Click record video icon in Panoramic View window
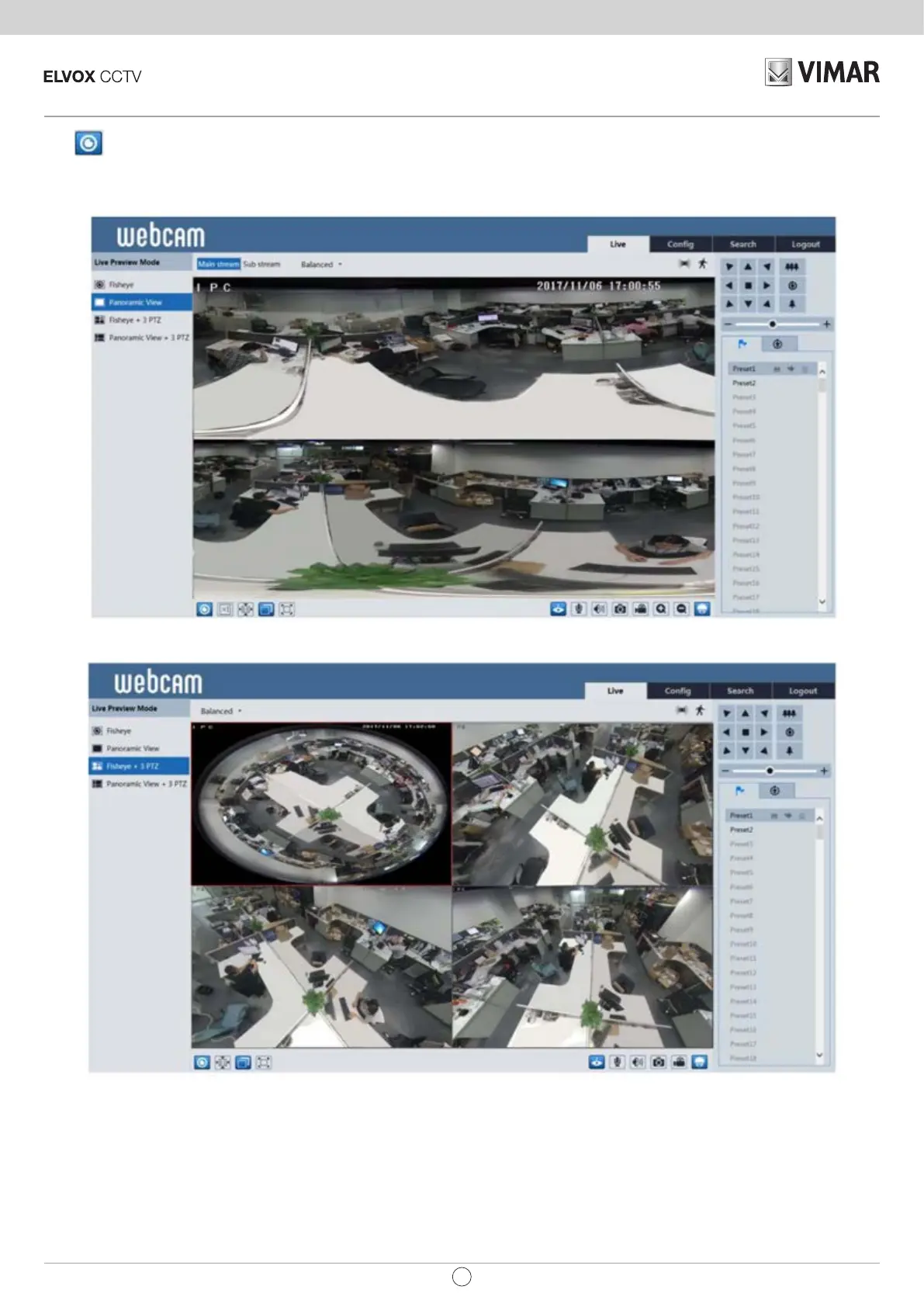This screenshot has width=924, height=1307. (x=640, y=609)
